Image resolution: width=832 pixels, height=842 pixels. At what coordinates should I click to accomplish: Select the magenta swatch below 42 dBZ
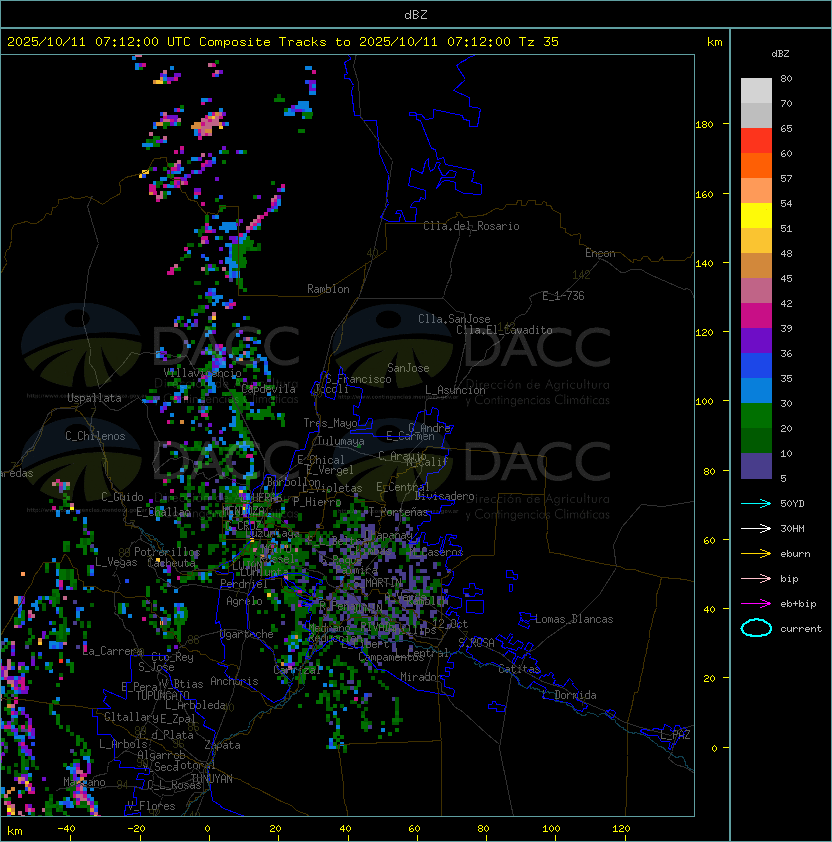tap(756, 316)
